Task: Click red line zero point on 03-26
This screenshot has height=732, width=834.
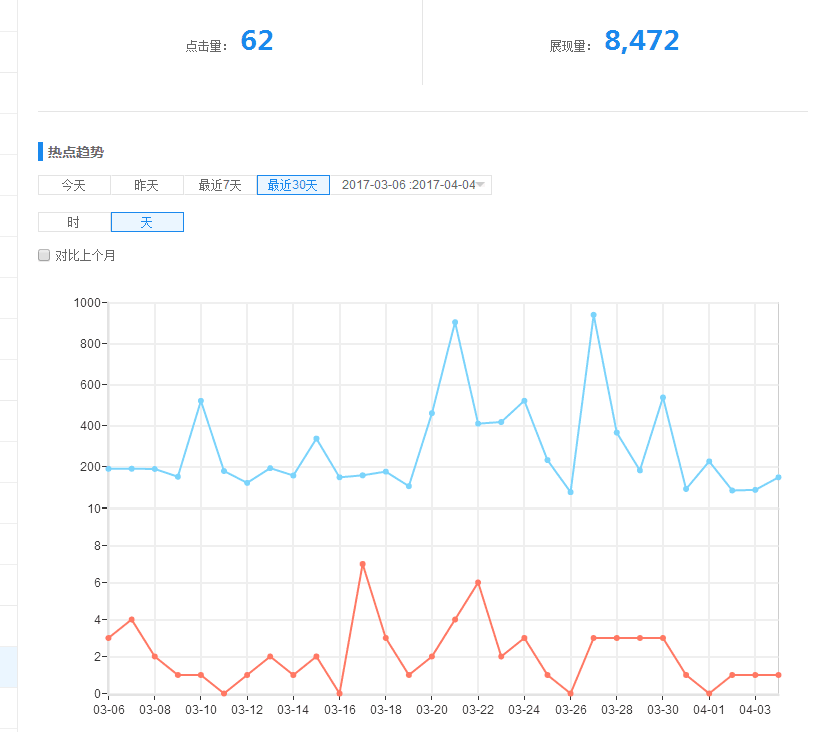Action: click(x=571, y=693)
